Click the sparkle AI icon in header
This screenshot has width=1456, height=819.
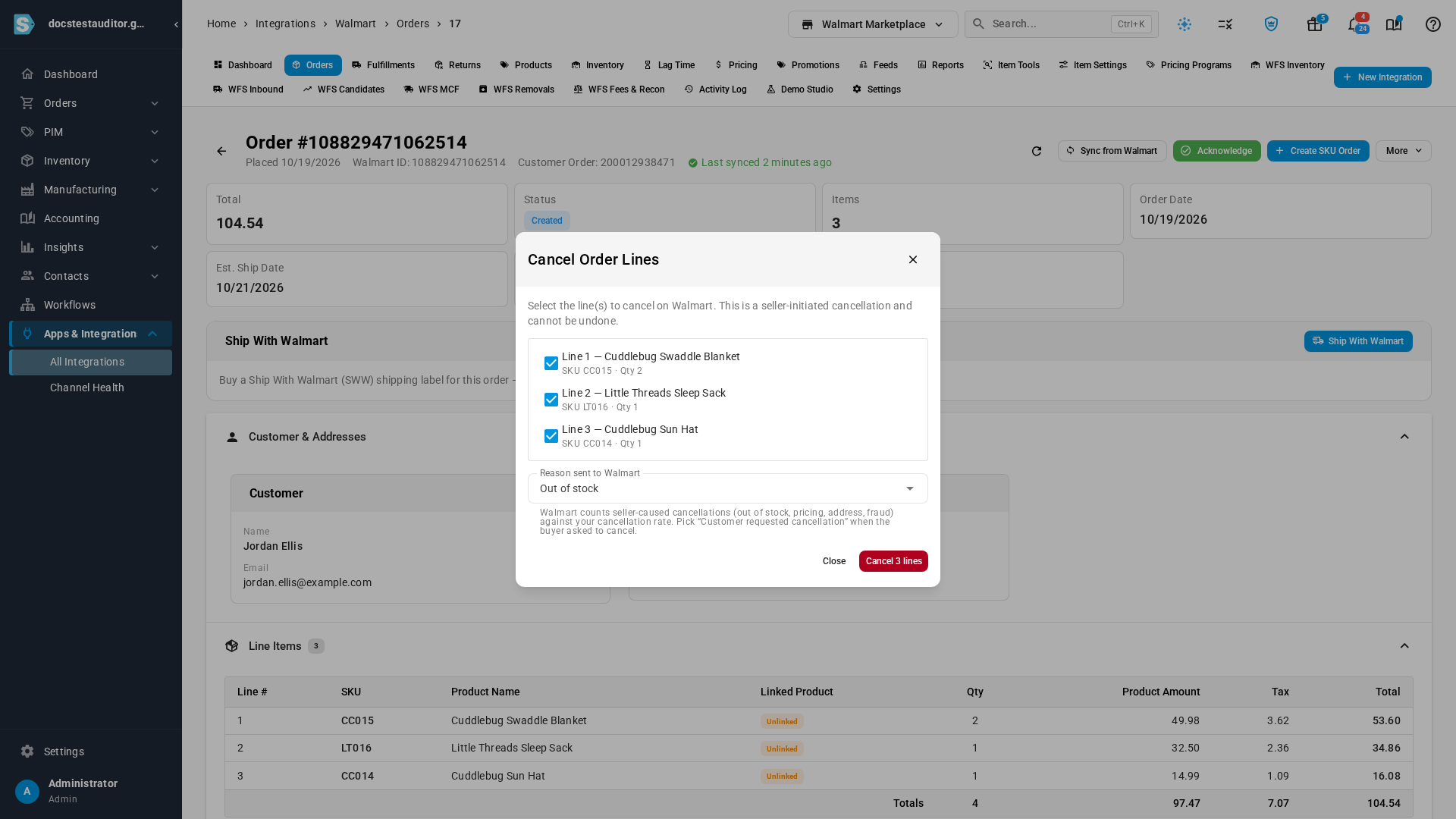(1185, 24)
